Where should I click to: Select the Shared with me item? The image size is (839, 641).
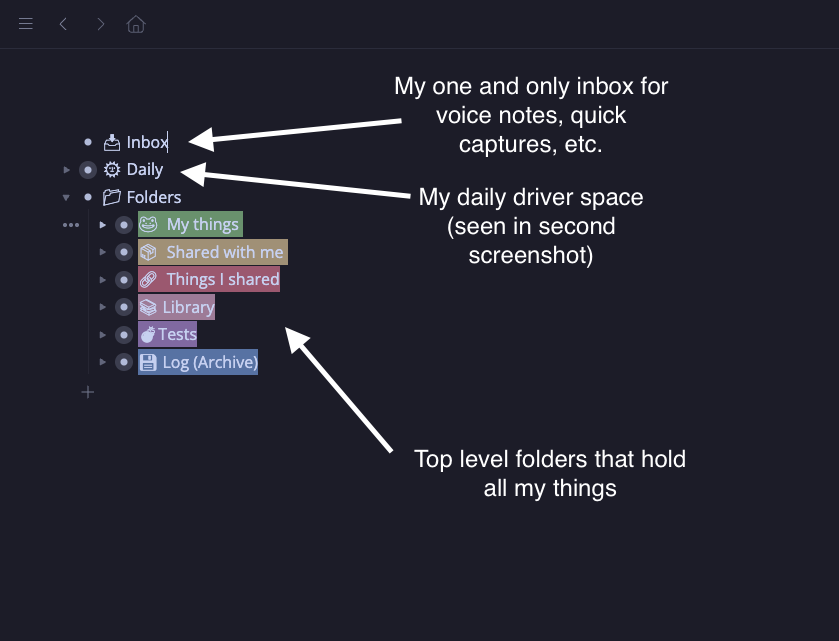(x=224, y=252)
